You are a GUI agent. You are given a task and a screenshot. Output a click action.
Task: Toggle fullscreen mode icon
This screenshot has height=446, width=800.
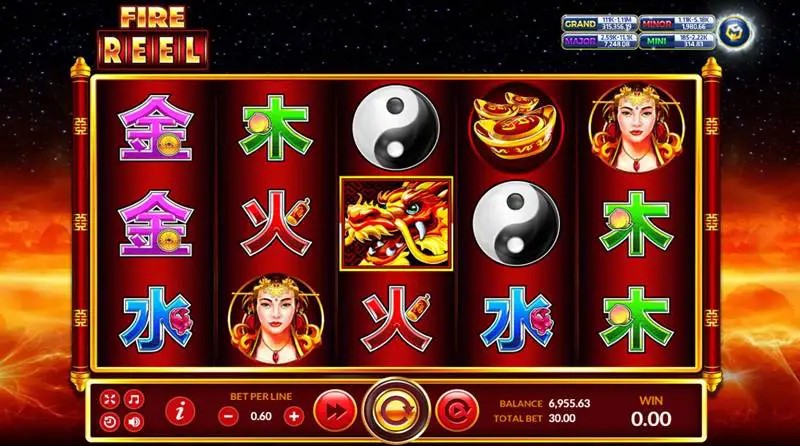(110, 399)
